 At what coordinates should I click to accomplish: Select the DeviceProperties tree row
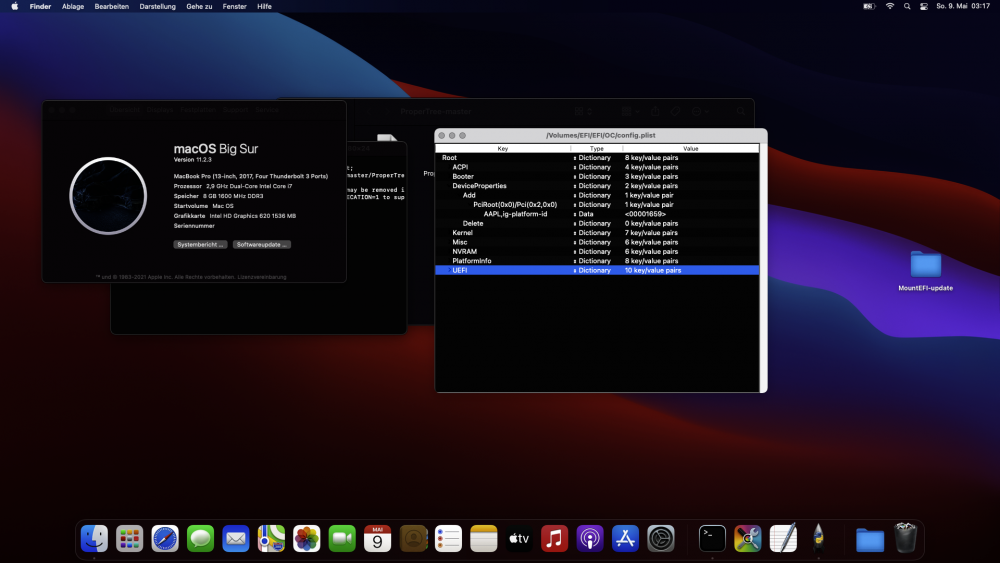click(x=597, y=186)
